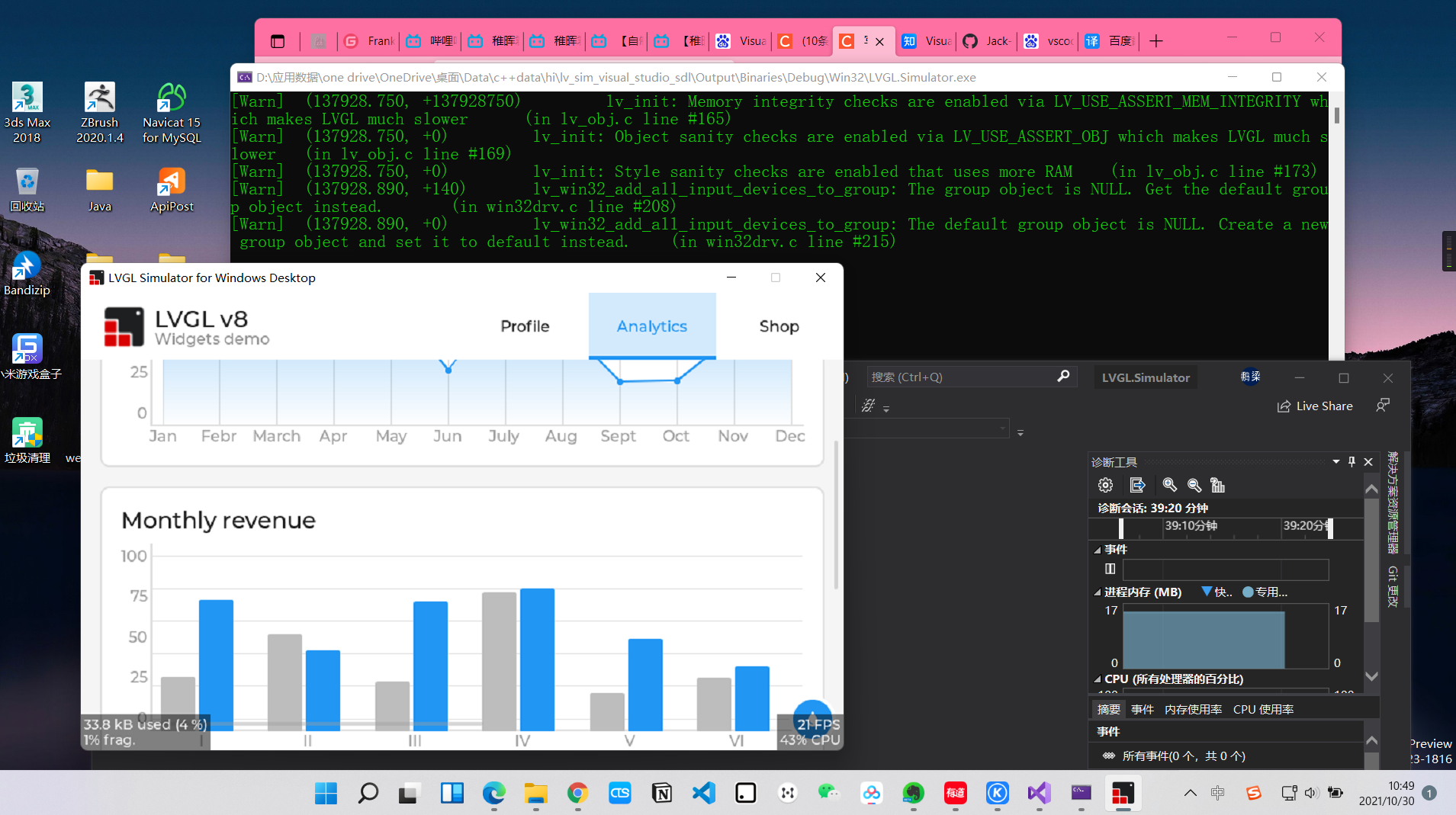Open Visual Studio Code from the taskbar

[x=702, y=793]
